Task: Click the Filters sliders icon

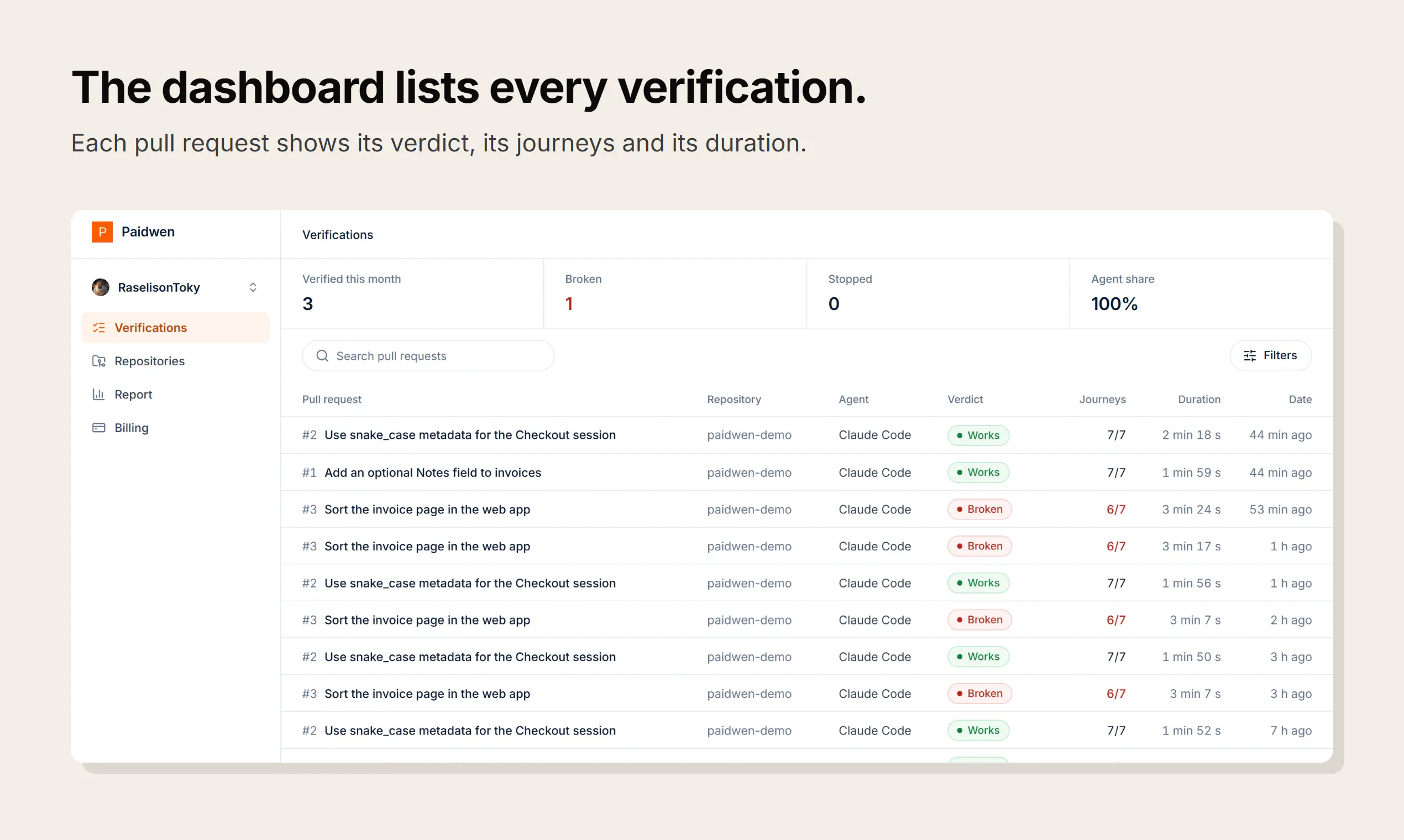Action: coord(1250,355)
